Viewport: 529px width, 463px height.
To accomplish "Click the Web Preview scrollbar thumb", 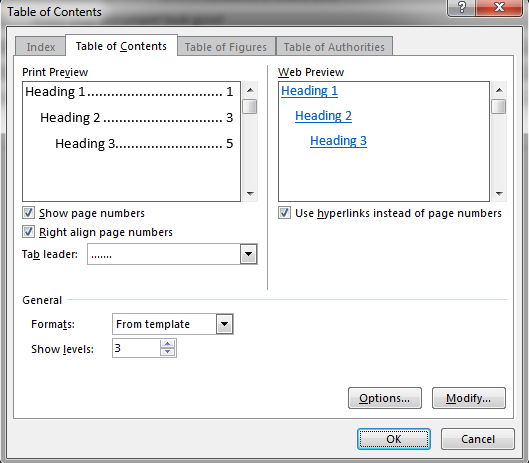I will [499, 107].
